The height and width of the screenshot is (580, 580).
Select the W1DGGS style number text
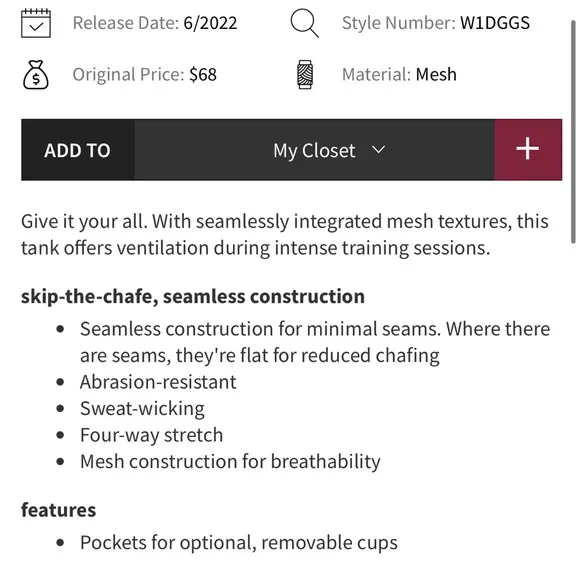tap(495, 23)
